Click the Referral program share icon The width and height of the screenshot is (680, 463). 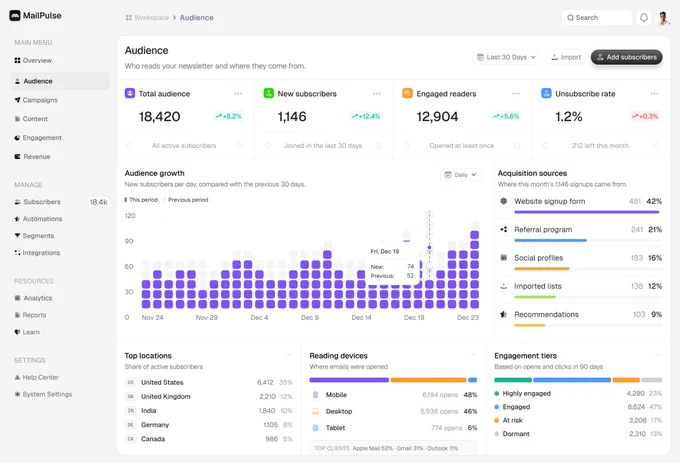click(x=503, y=229)
